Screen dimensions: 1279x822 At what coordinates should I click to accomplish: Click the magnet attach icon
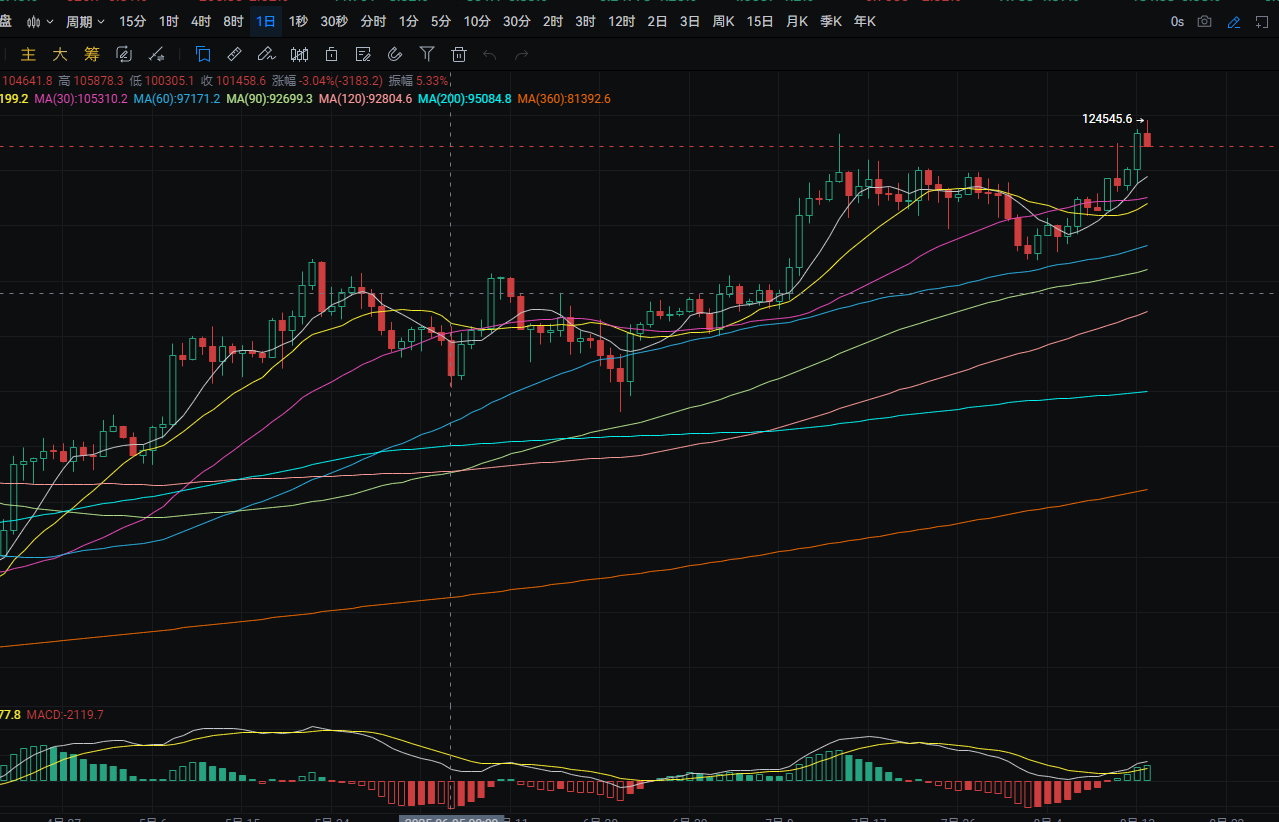[x=395, y=54]
